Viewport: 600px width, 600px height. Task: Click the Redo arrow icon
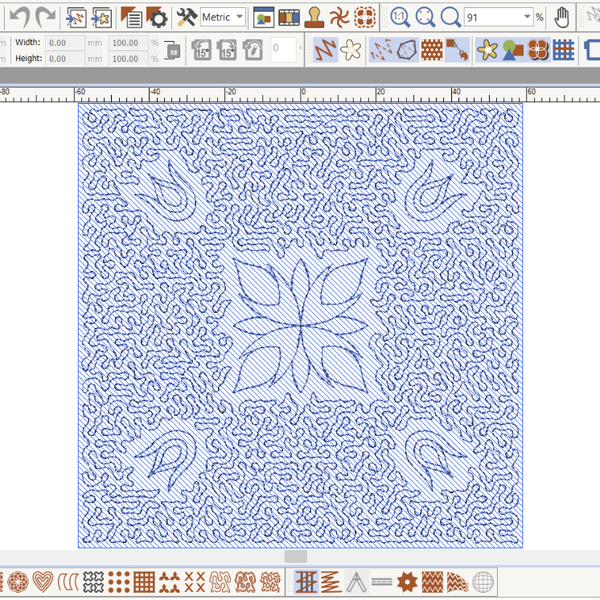point(45,17)
